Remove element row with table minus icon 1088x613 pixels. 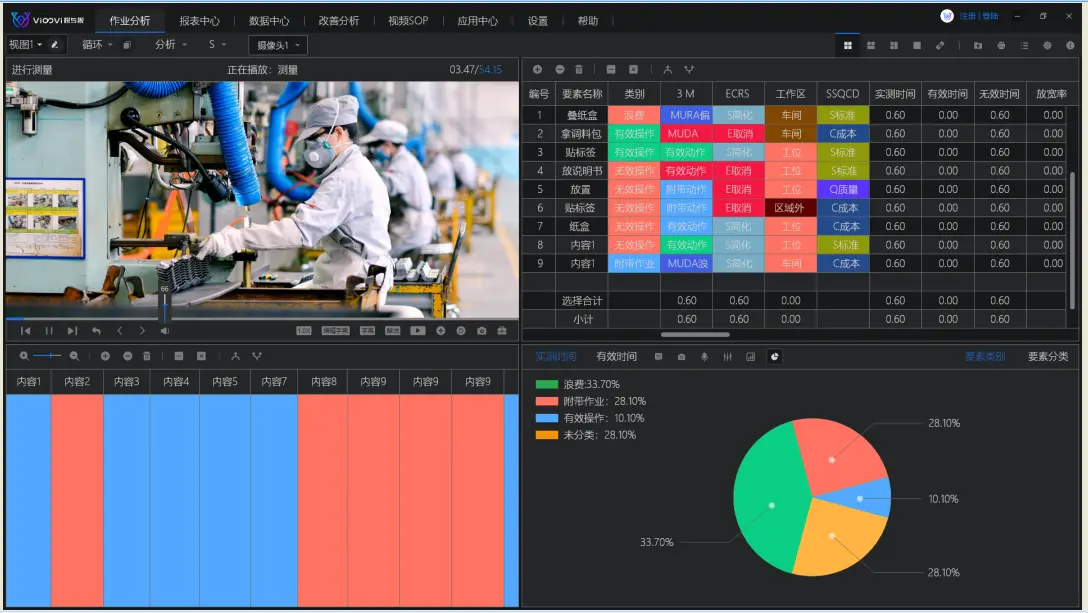pos(559,69)
